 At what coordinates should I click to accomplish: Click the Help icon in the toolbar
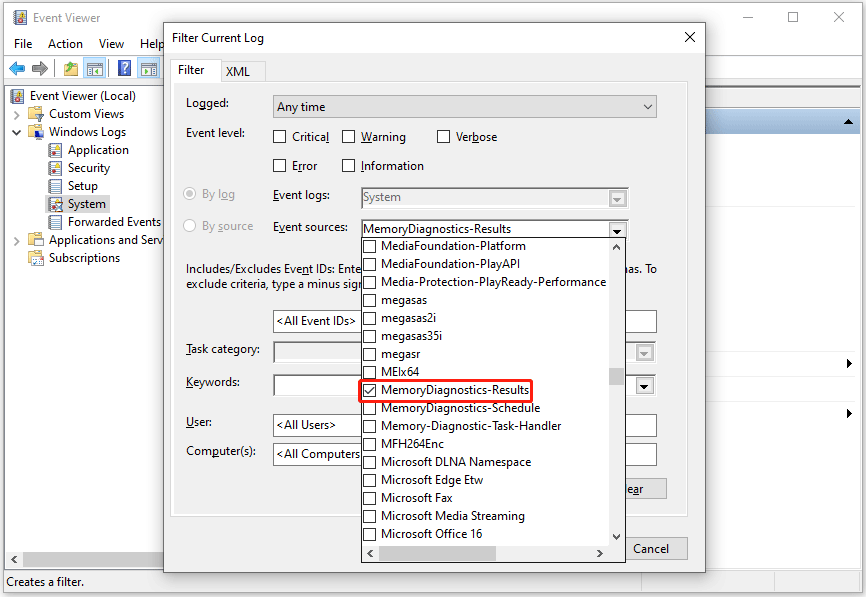coord(123,68)
